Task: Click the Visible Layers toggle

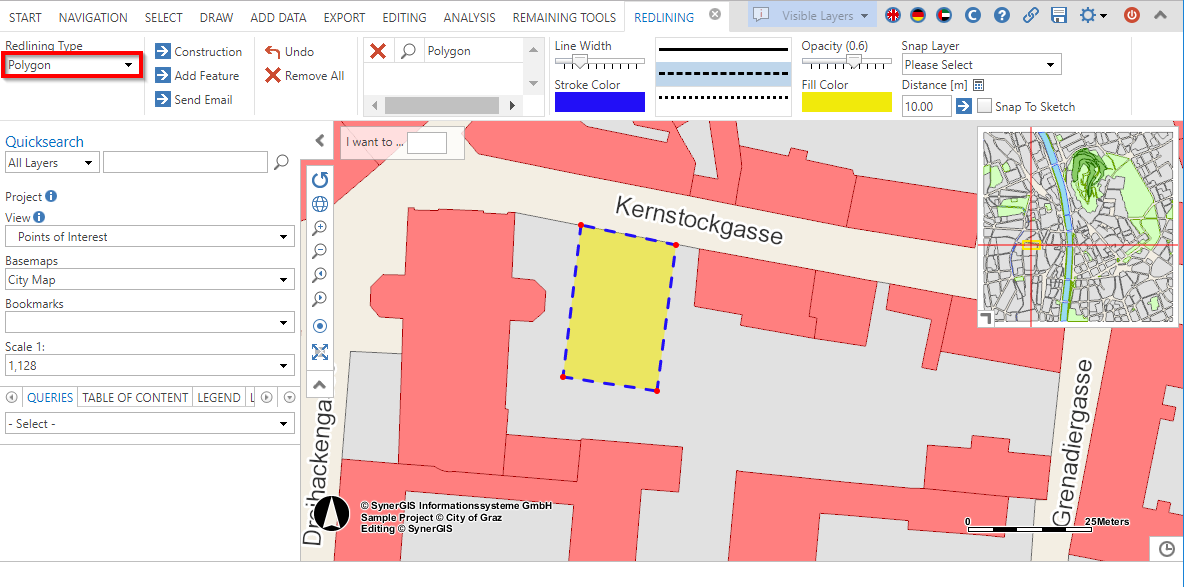Action: coord(811,15)
